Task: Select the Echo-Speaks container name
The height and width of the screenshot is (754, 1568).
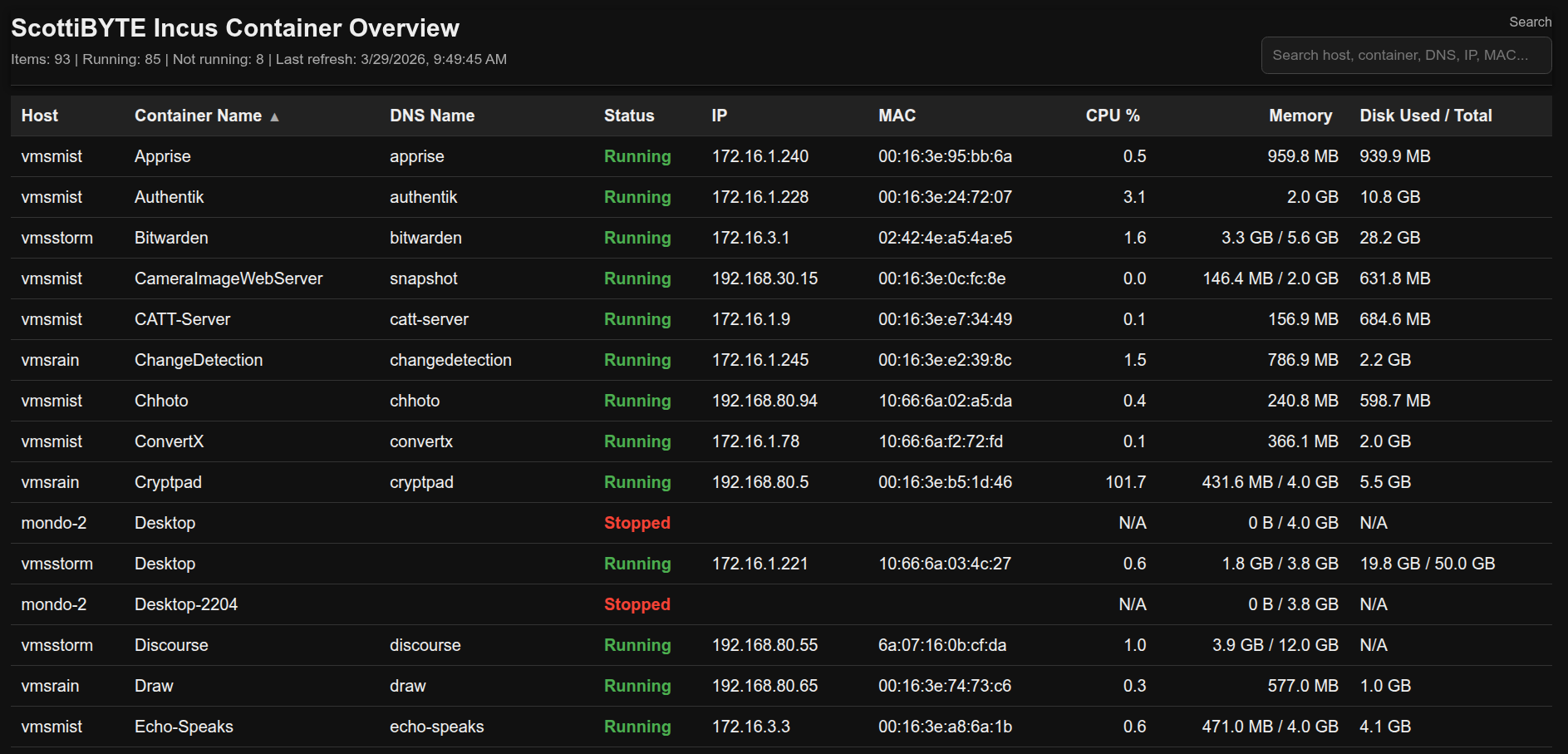Action: click(184, 727)
